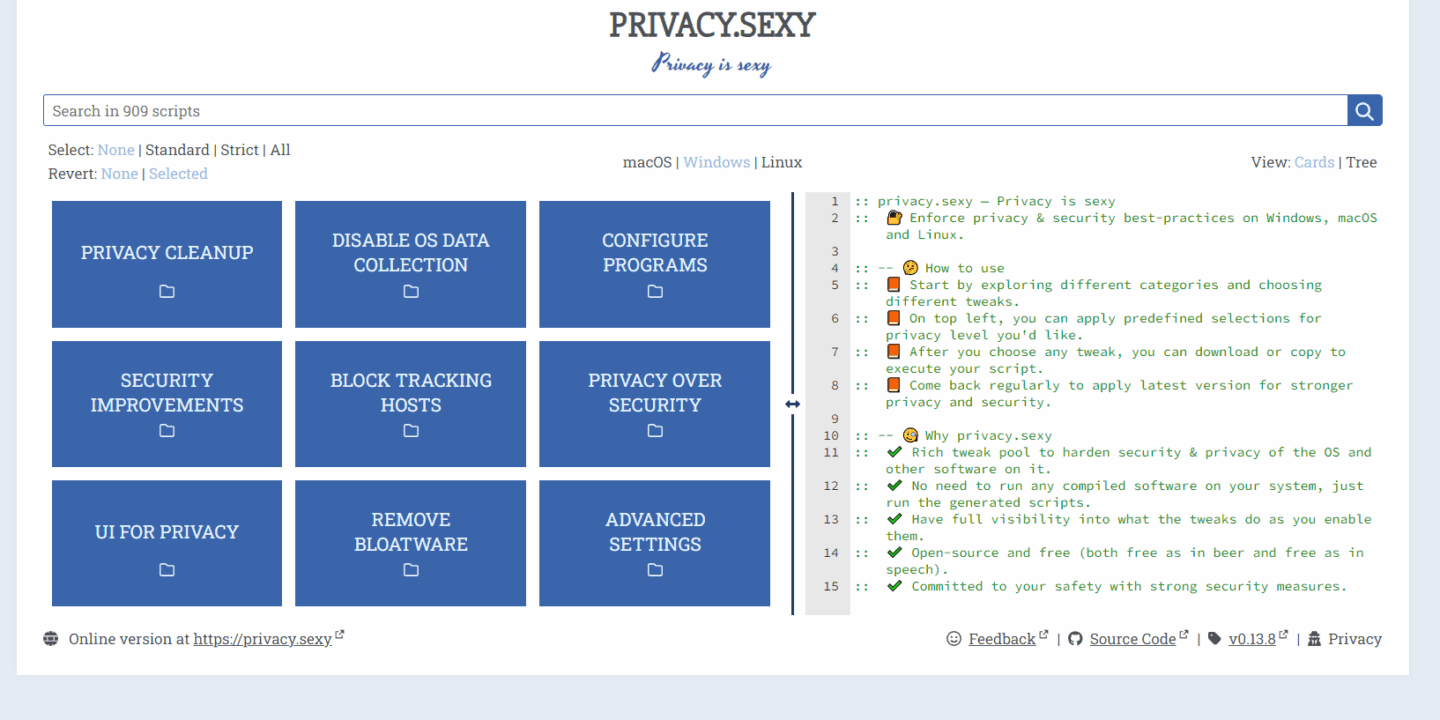The image size is (1440, 720).
Task: Click code line 10 'Why privacy.sexy'
Action: (954, 435)
